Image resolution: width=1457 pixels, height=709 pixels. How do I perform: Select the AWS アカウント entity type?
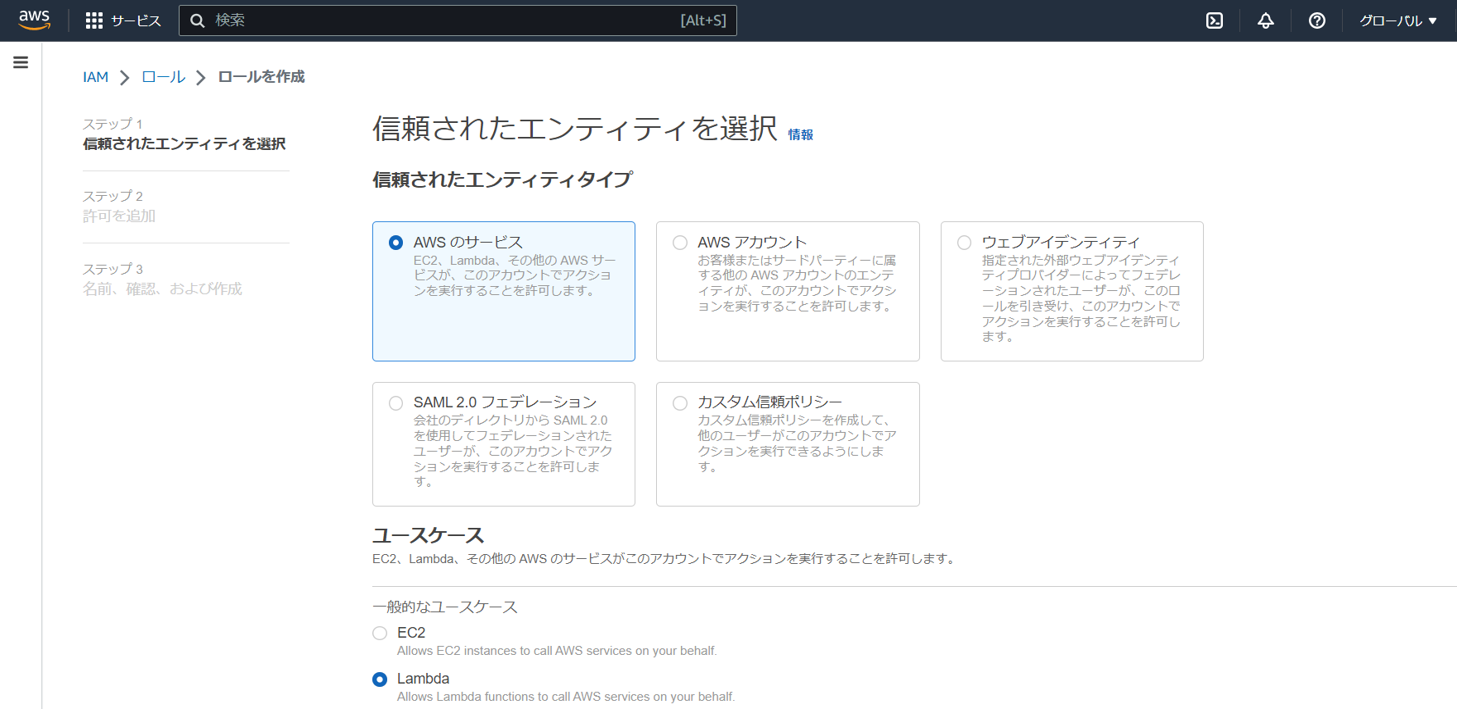(x=680, y=242)
